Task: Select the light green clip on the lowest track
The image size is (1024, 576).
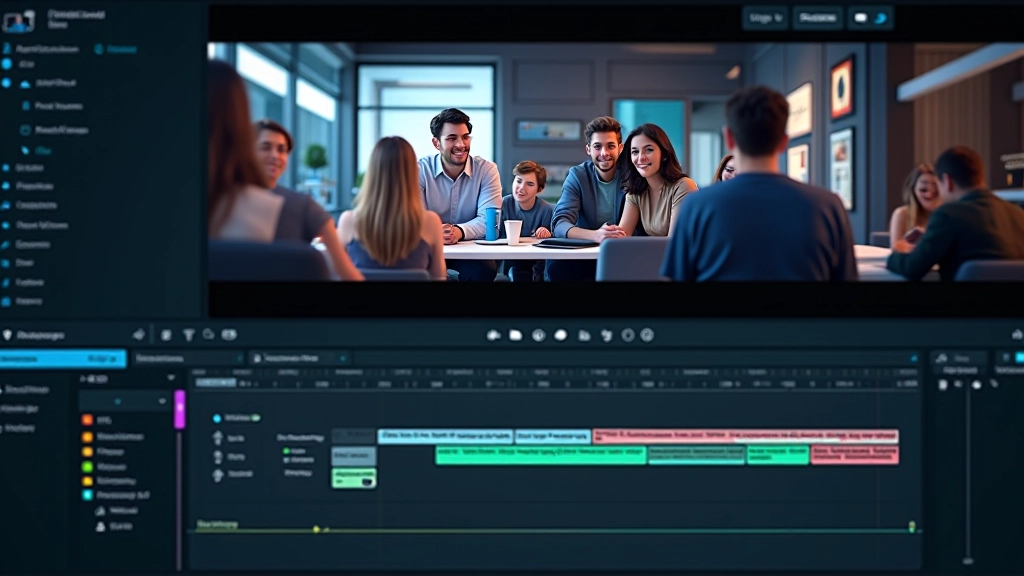Action: point(354,478)
